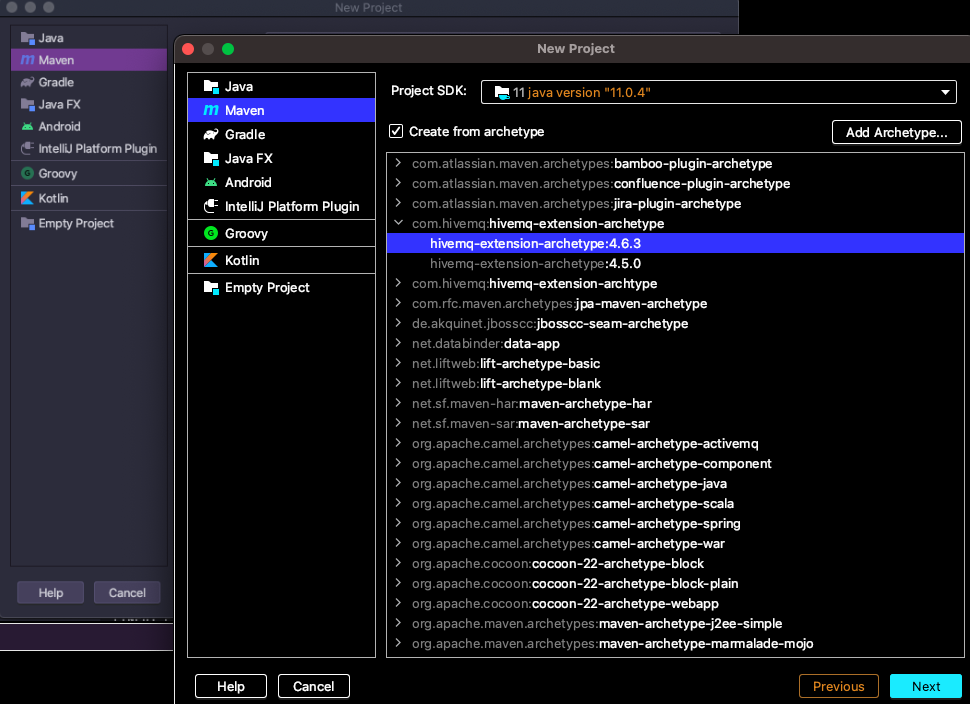The width and height of the screenshot is (970, 704).
Task: Pick the Java FX folder icon in the front dialog
Action: (211, 158)
